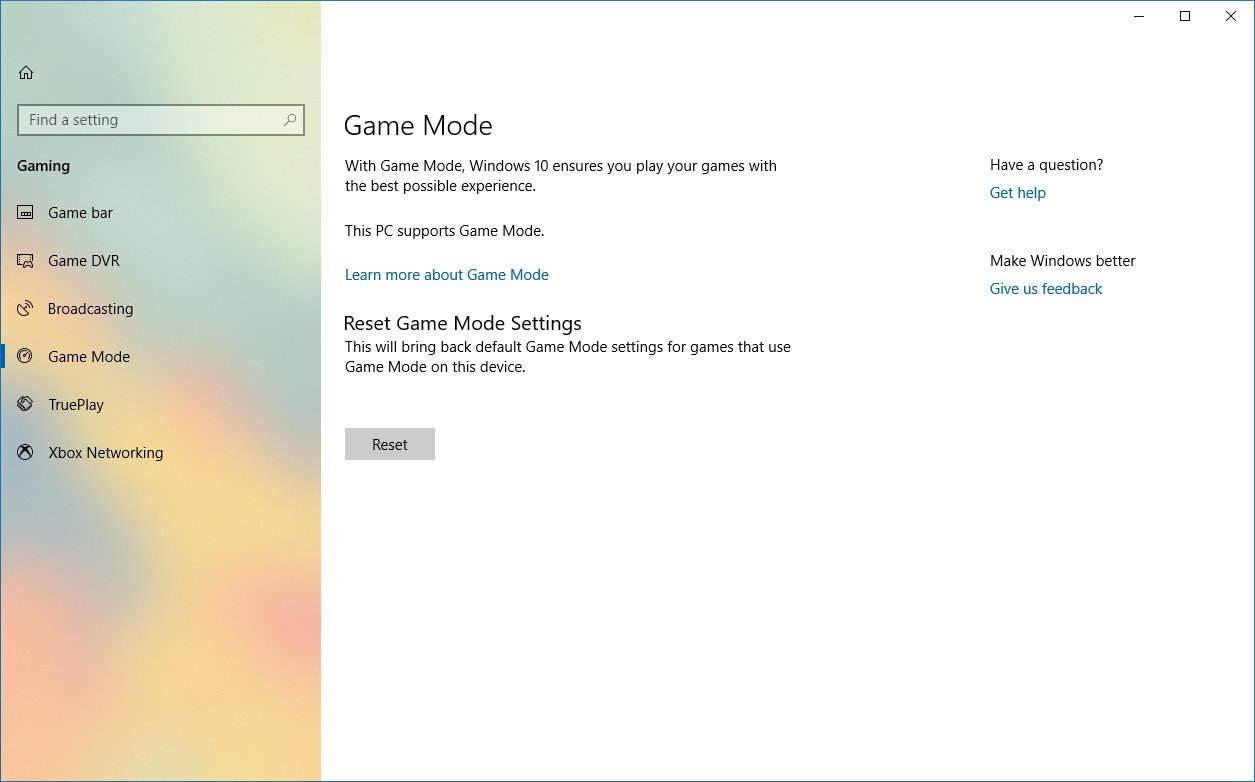
Task: Go to Settings home via house icon
Action: (x=26, y=72)
